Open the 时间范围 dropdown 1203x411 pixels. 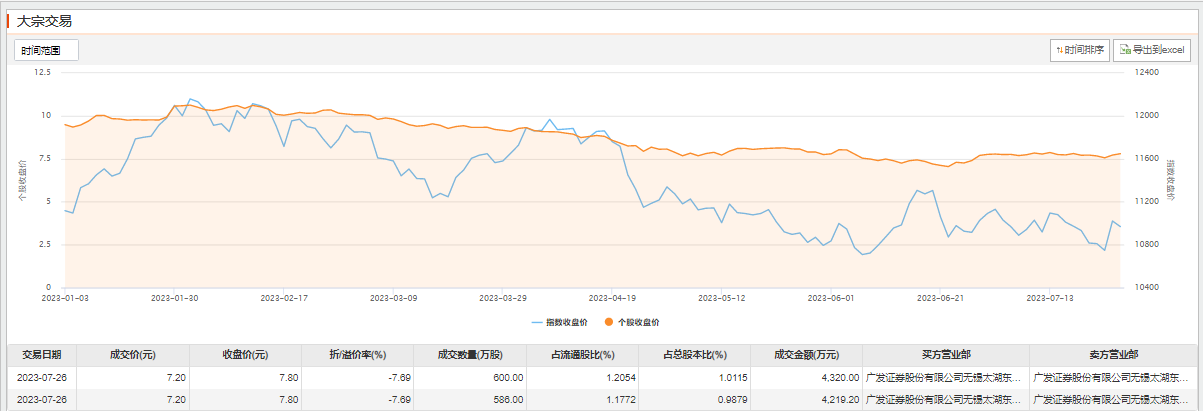pyautogui.click(x=45, y=50)
